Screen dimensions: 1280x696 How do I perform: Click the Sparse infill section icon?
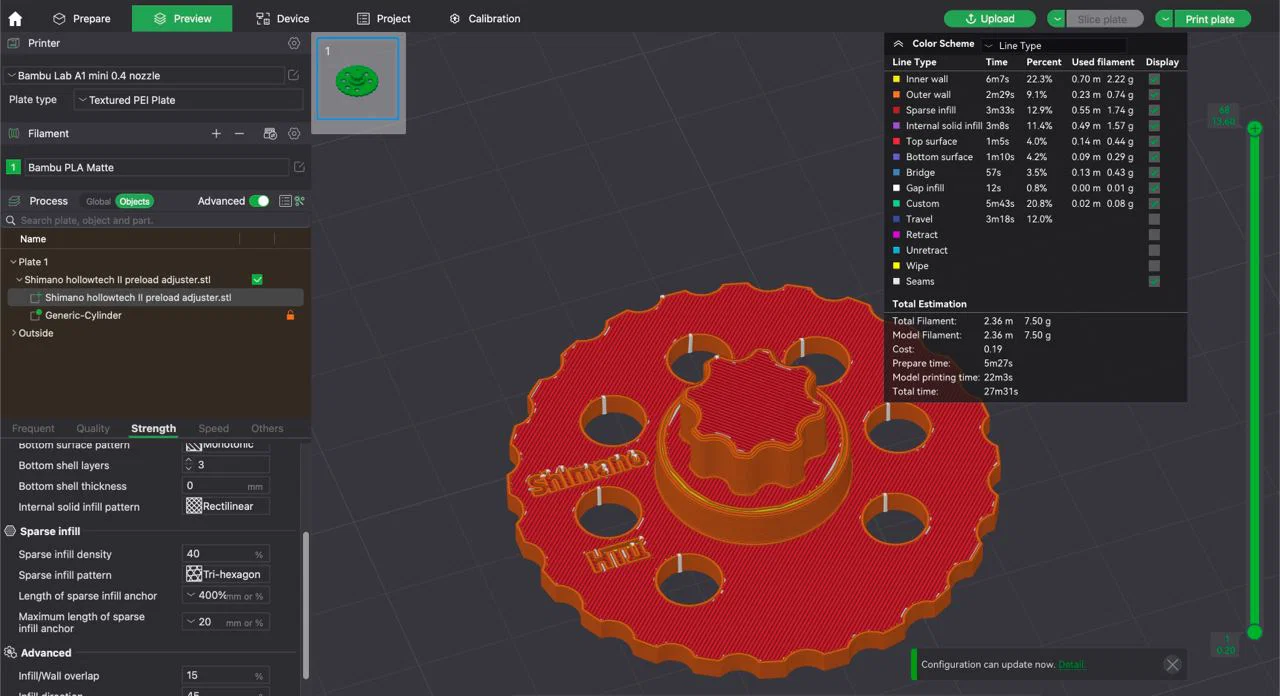tap(11, 531)
